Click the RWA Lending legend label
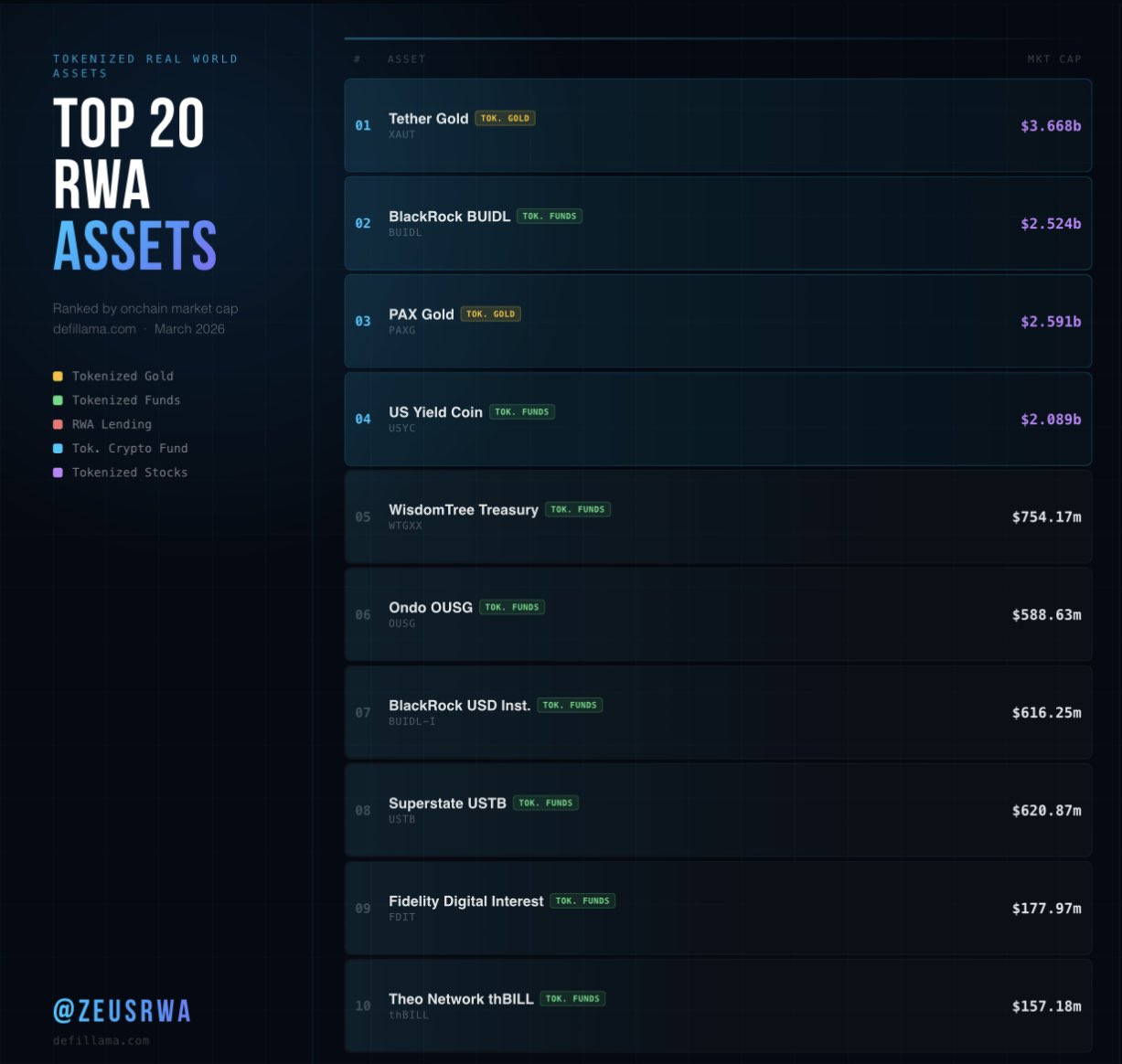The image size is (1122, 1064). [x=112, y=424]
